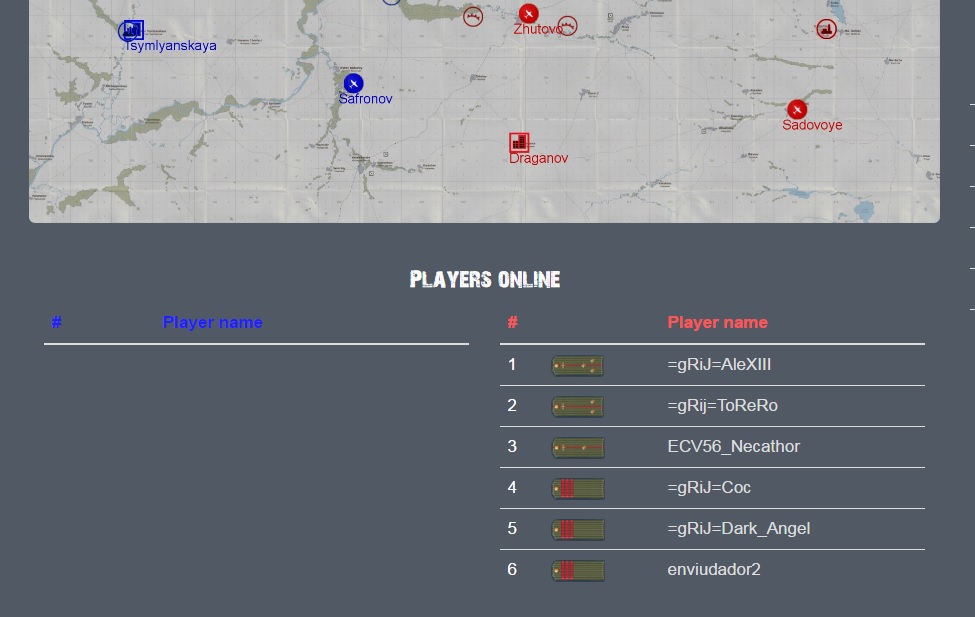Select player =gRiJ=AleXIII
Image resolution: width=975 pixels, height=617 pixels.
point(719,364)
